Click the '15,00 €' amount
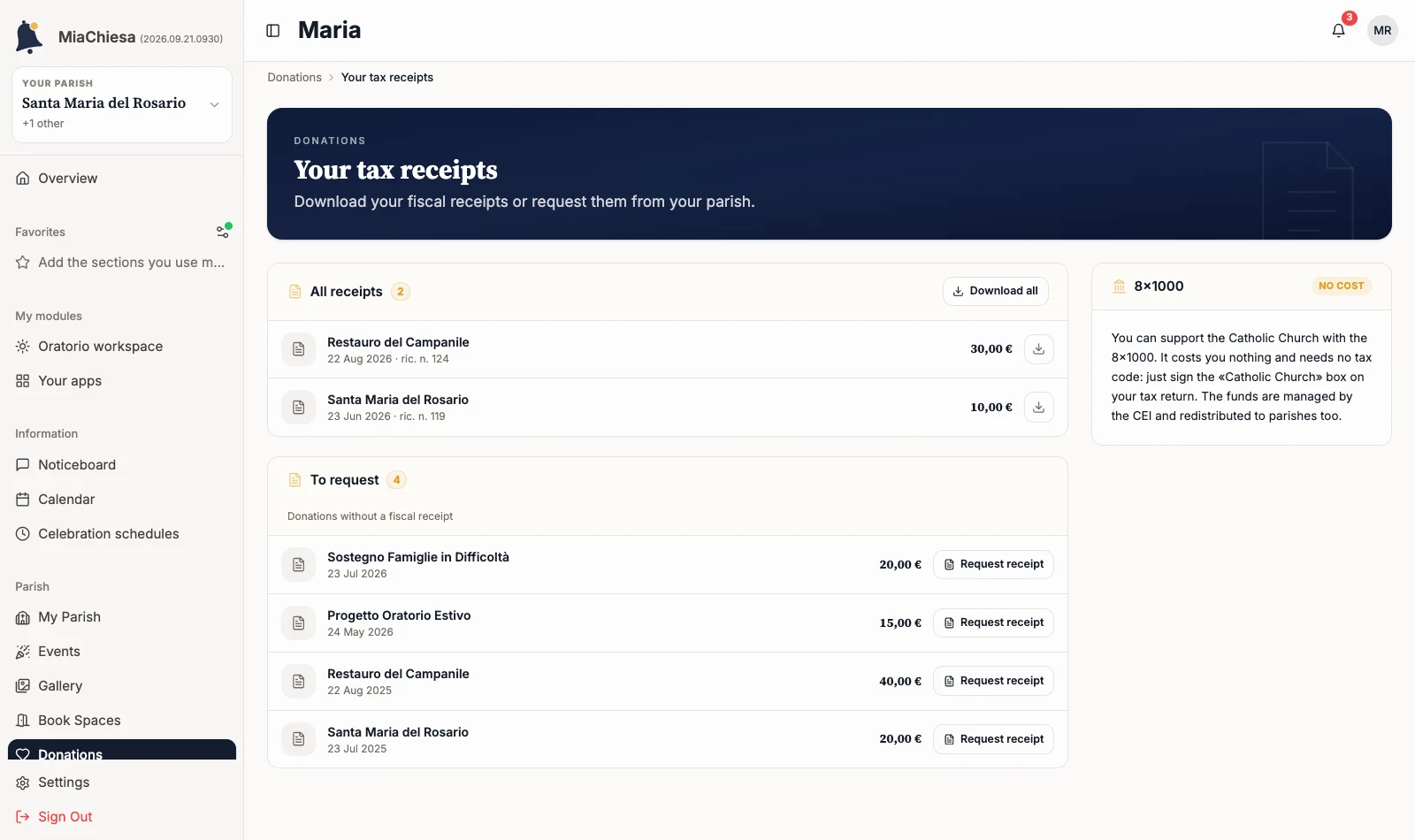This screenshot has width=1415, height=840. click(x=900, y=623)
